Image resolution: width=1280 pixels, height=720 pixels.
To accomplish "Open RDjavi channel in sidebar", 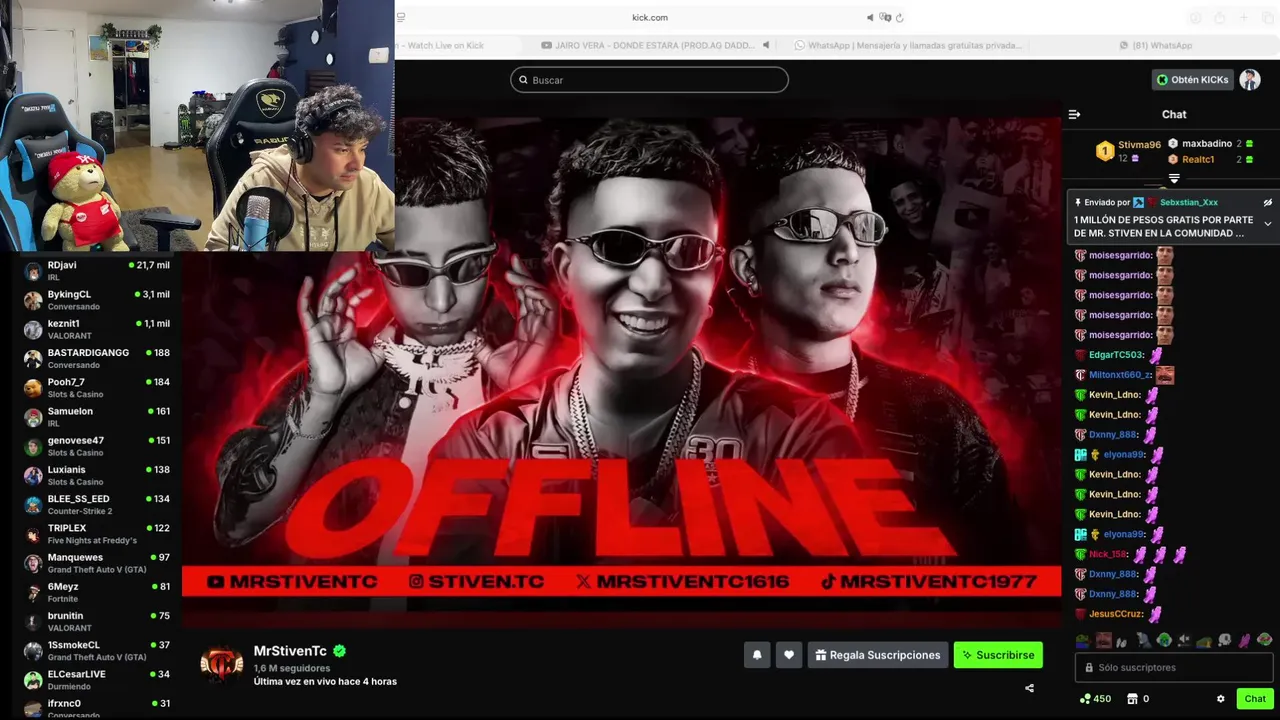I will click(x=97, y=271).
